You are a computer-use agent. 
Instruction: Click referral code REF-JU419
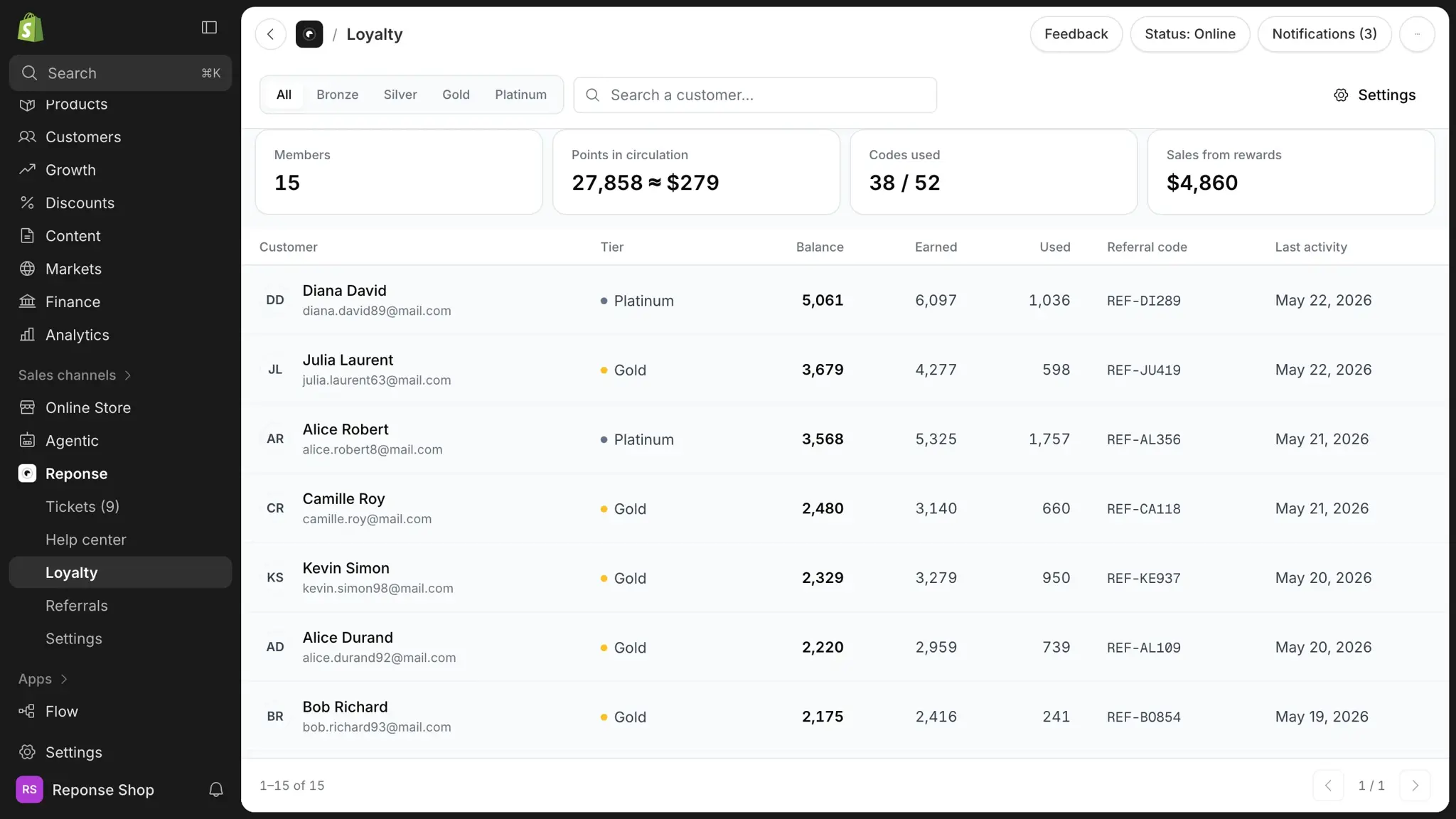1143,370
